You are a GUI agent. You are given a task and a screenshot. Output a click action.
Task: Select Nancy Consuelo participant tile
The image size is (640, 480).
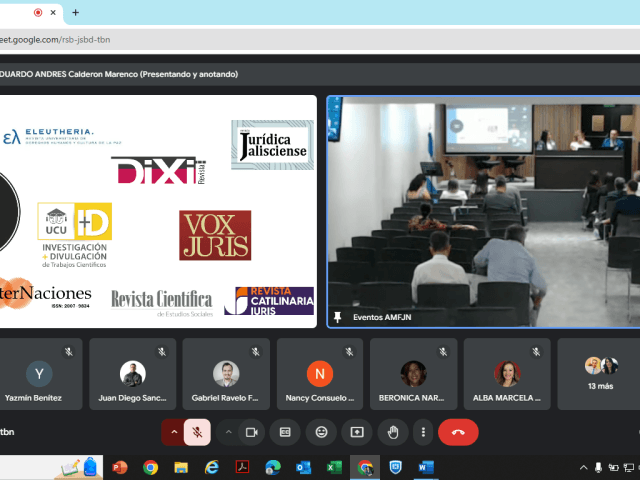pyautogui.click(x=320, y=373)
